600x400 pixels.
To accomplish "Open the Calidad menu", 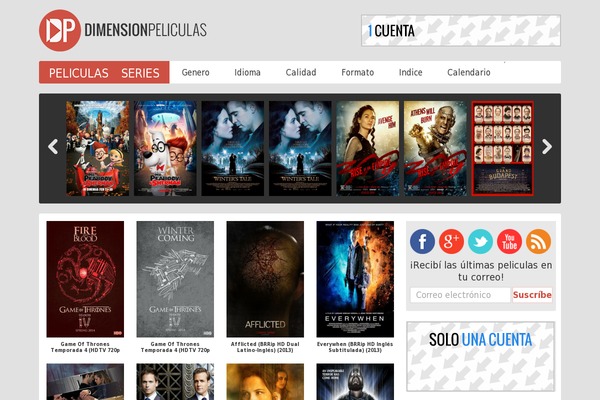I will coord(301,72).
